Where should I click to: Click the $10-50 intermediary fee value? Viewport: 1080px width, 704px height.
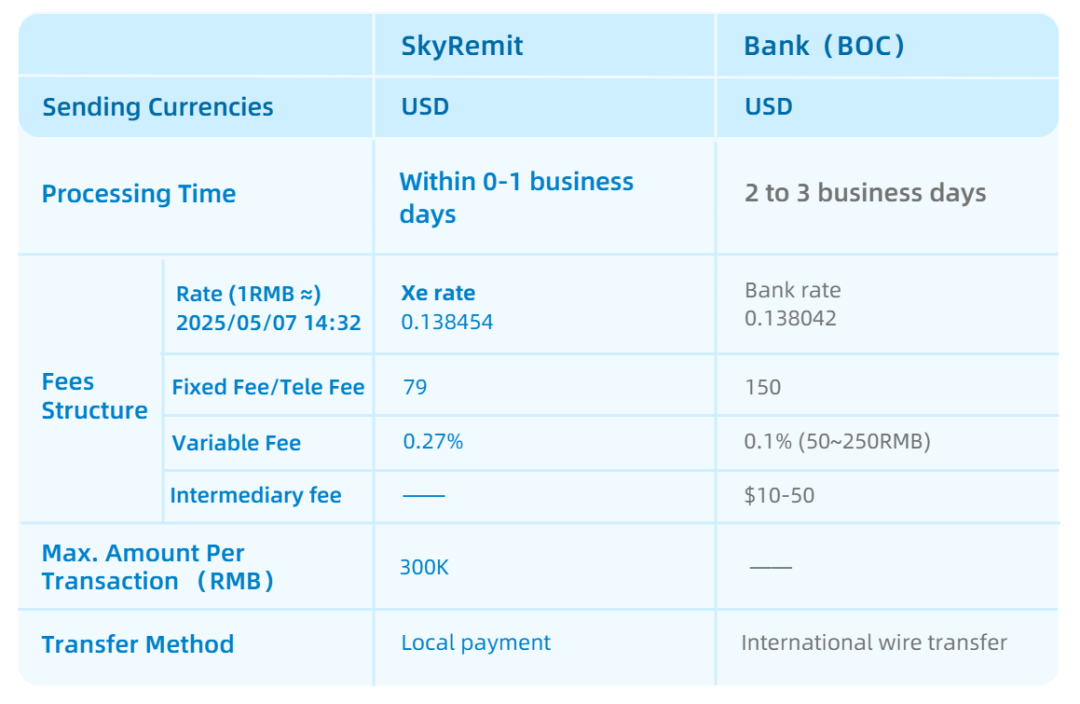(x=779, y=495)
